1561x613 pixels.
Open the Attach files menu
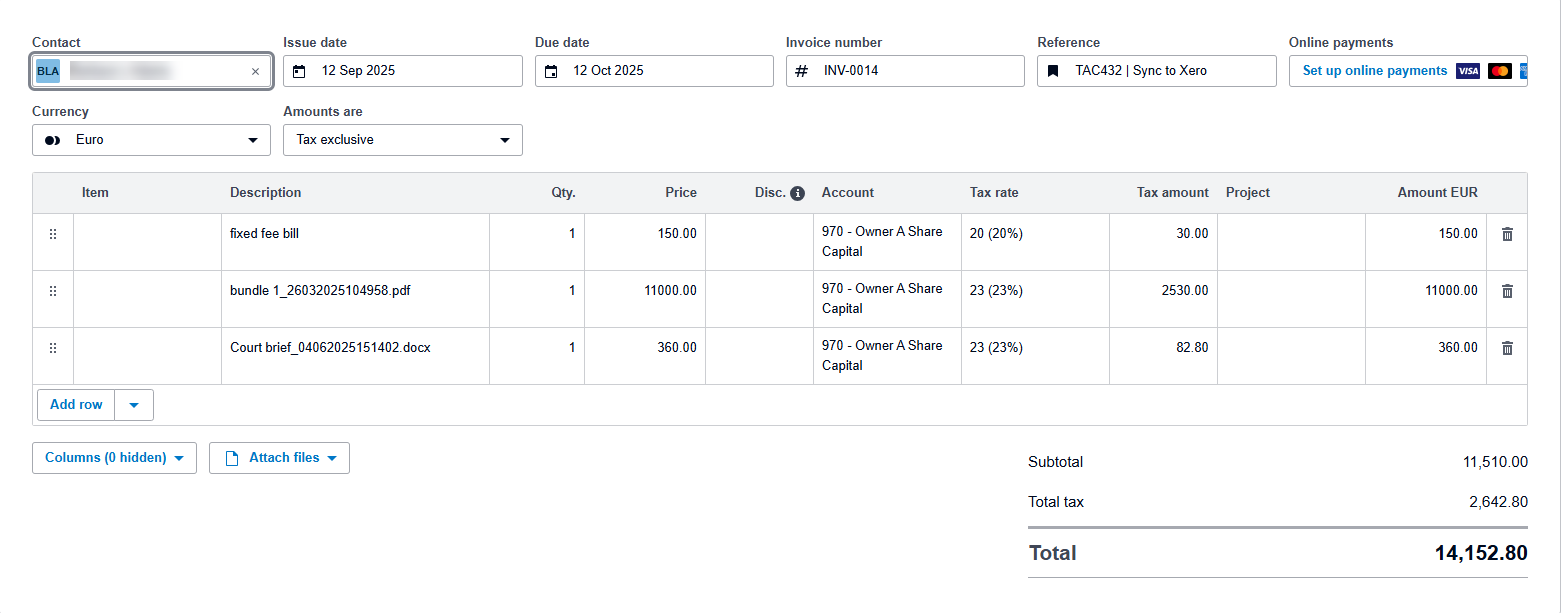(x=279, y=458)
